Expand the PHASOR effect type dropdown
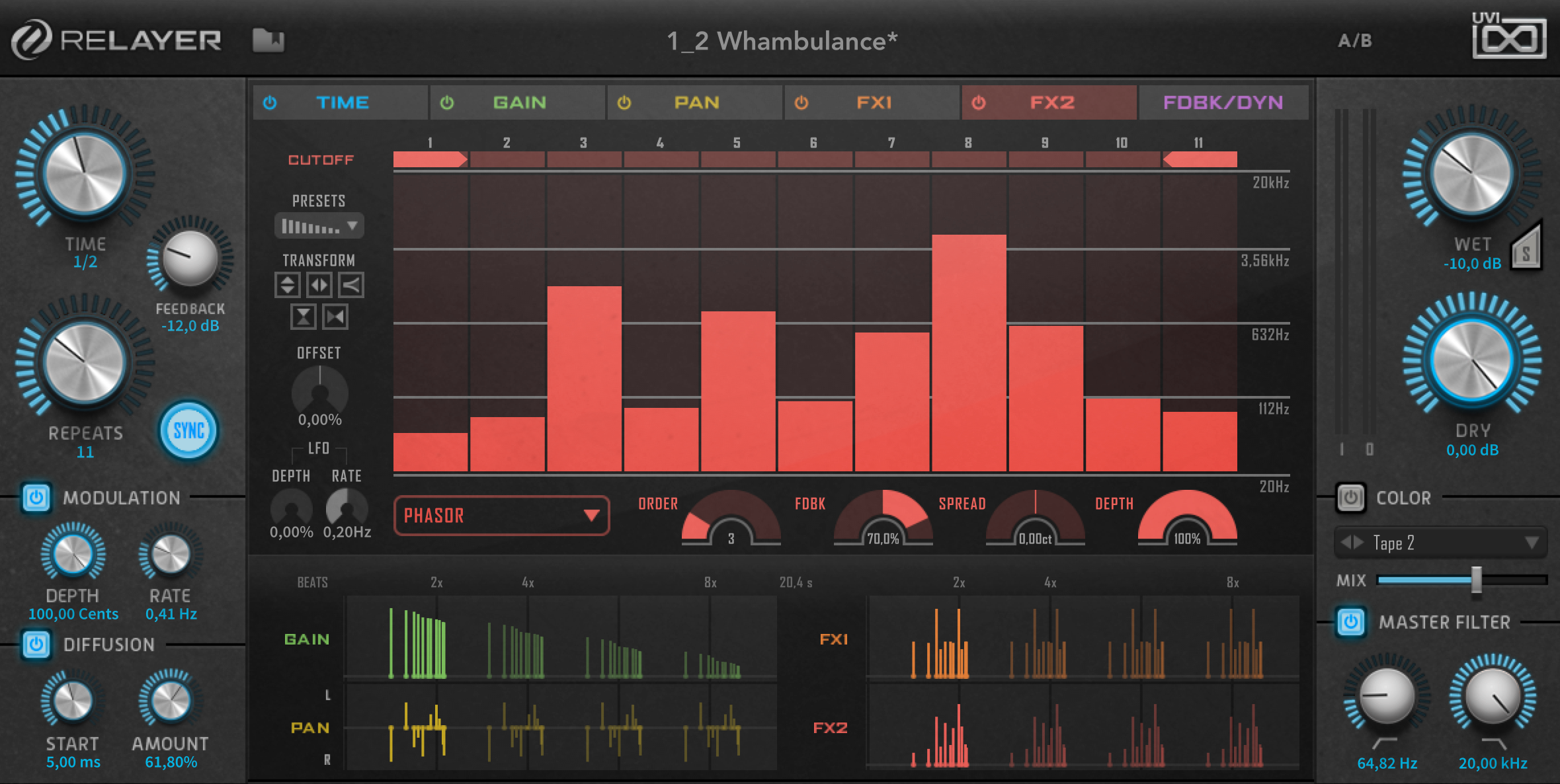The height and width of the screenshot is (784, 1560). click(501, 516)
